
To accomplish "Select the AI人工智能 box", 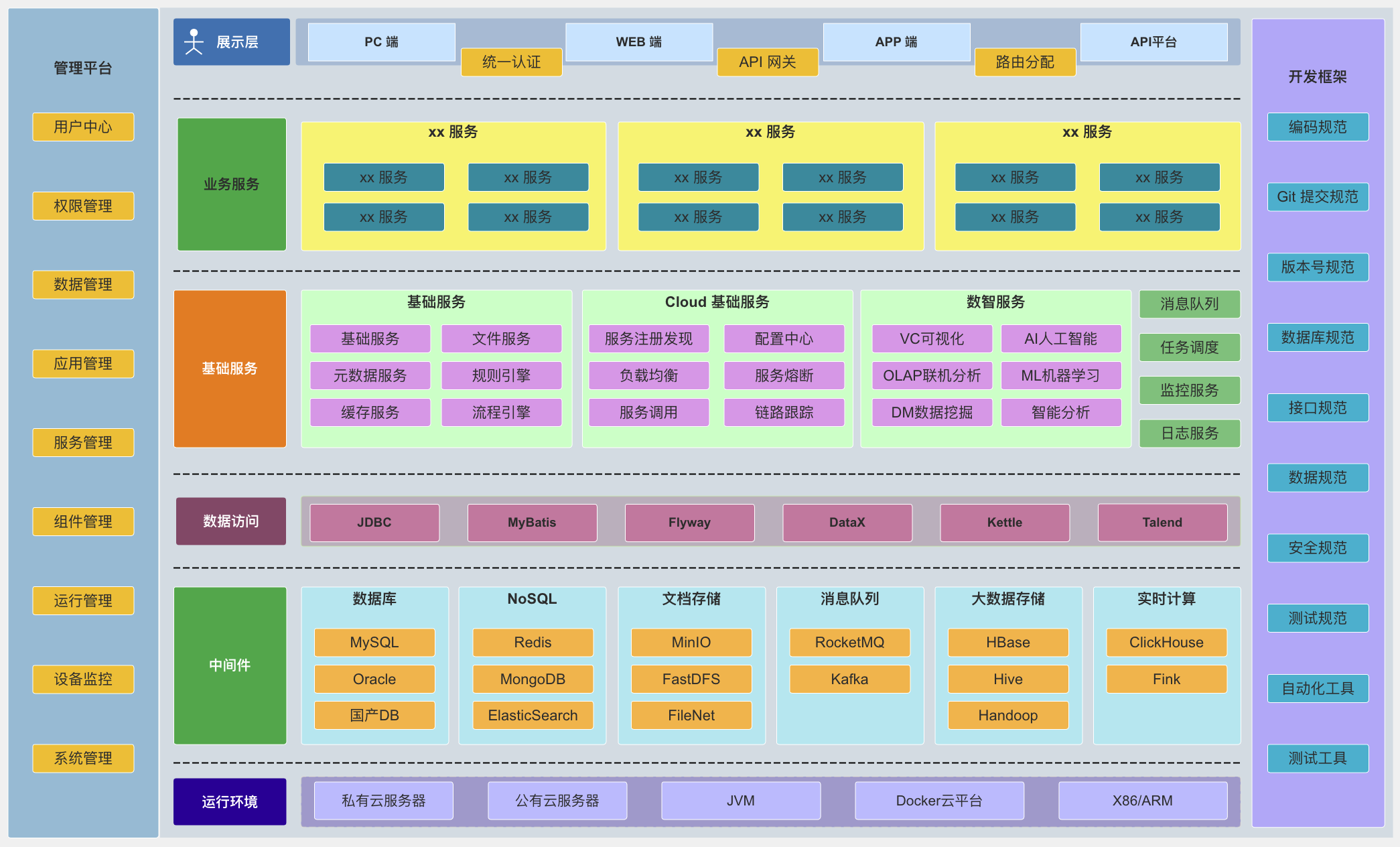I will click(x=1061, y=339).
